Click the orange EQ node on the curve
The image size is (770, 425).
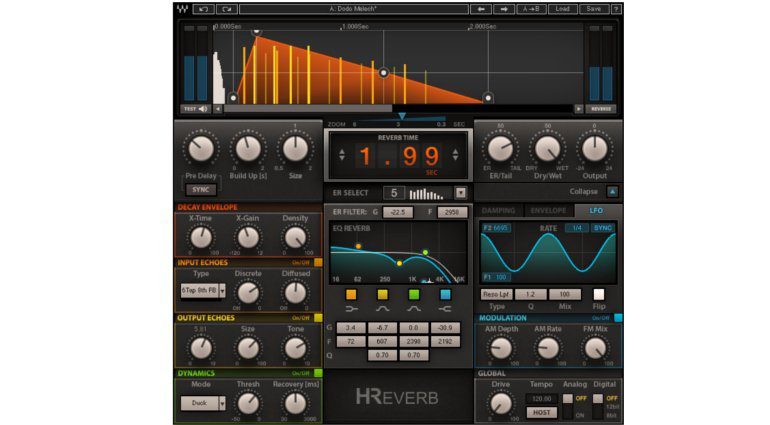(358, 246)
